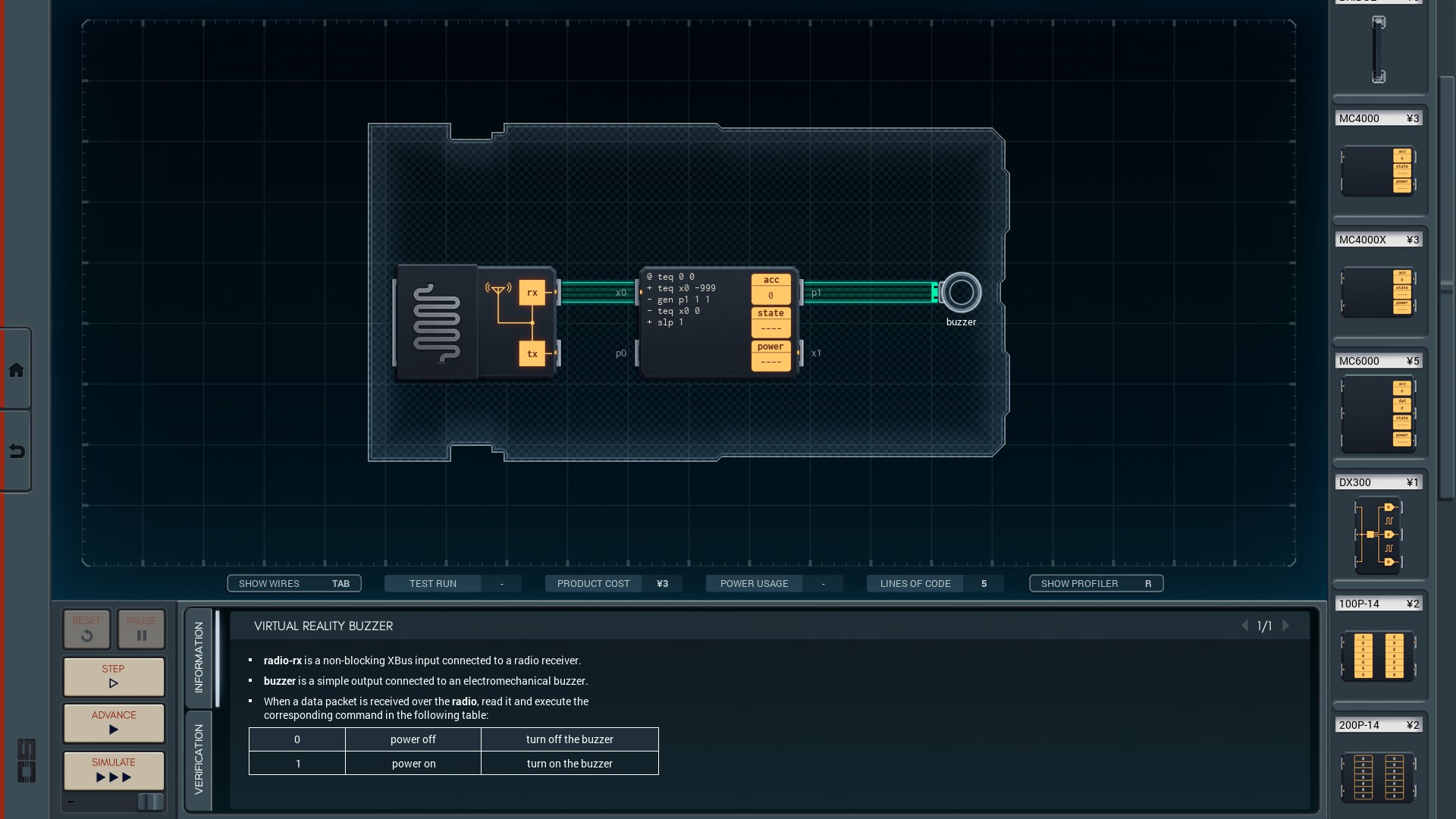The image size is (1456, 819).
Task: Pick the MC6000 microcontroller part
Action: tap(1378, 414)
